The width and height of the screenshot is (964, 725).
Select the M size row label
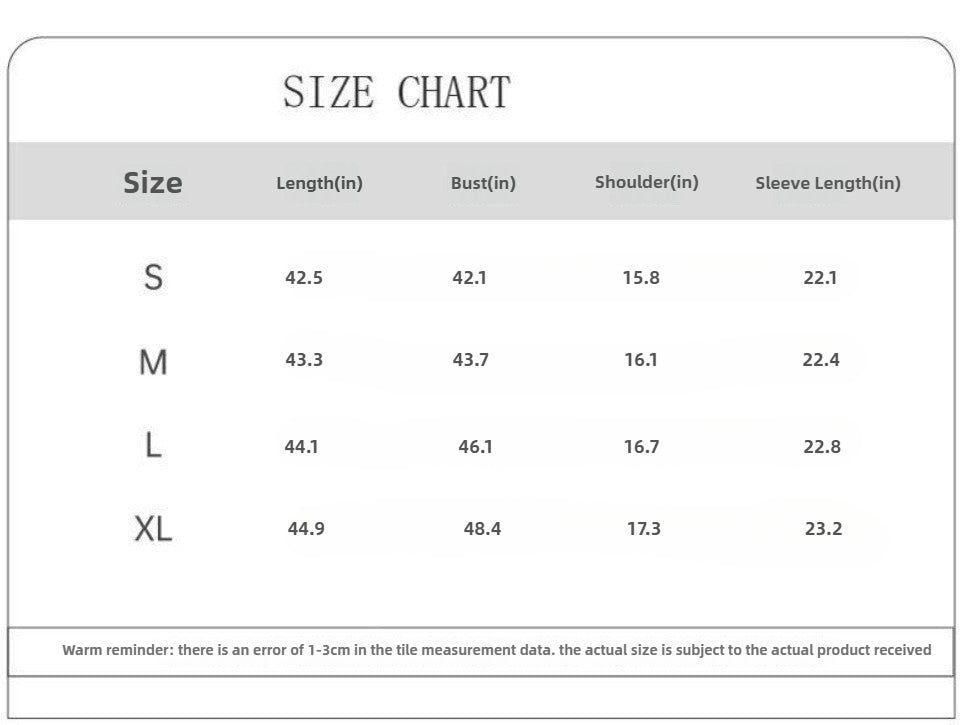(x=153, y=362)
